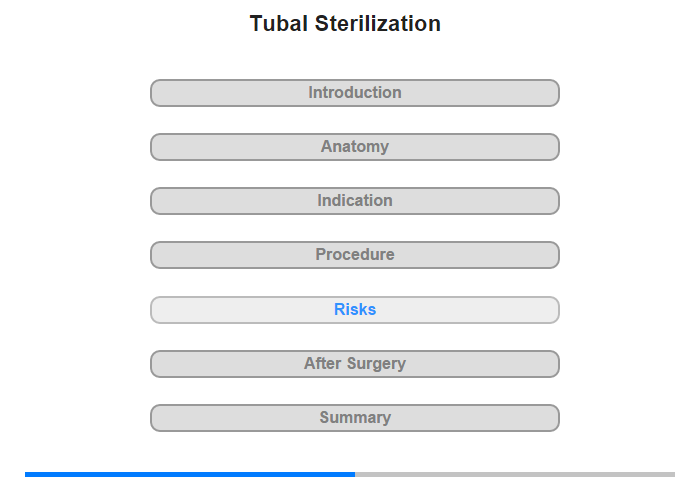
Task: Choose Procedure from the section list
Action: point(355,255)
